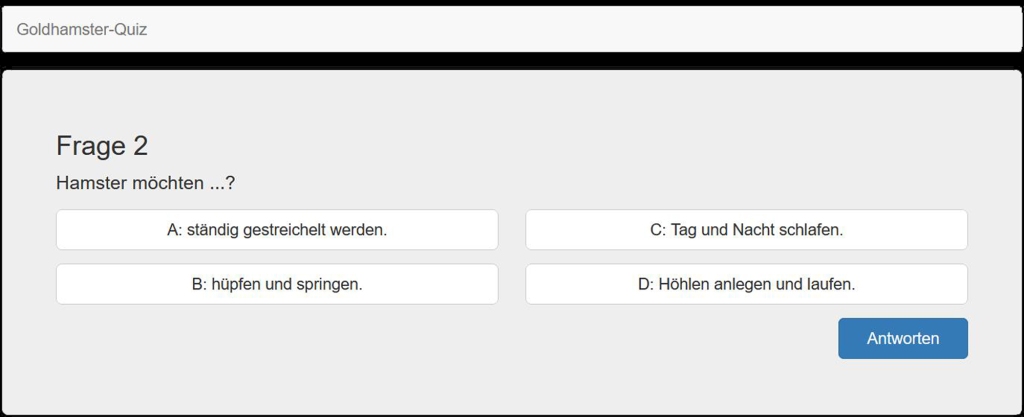Click the Frage 2 heading
Screen dimensions: 1024x417
102,146
